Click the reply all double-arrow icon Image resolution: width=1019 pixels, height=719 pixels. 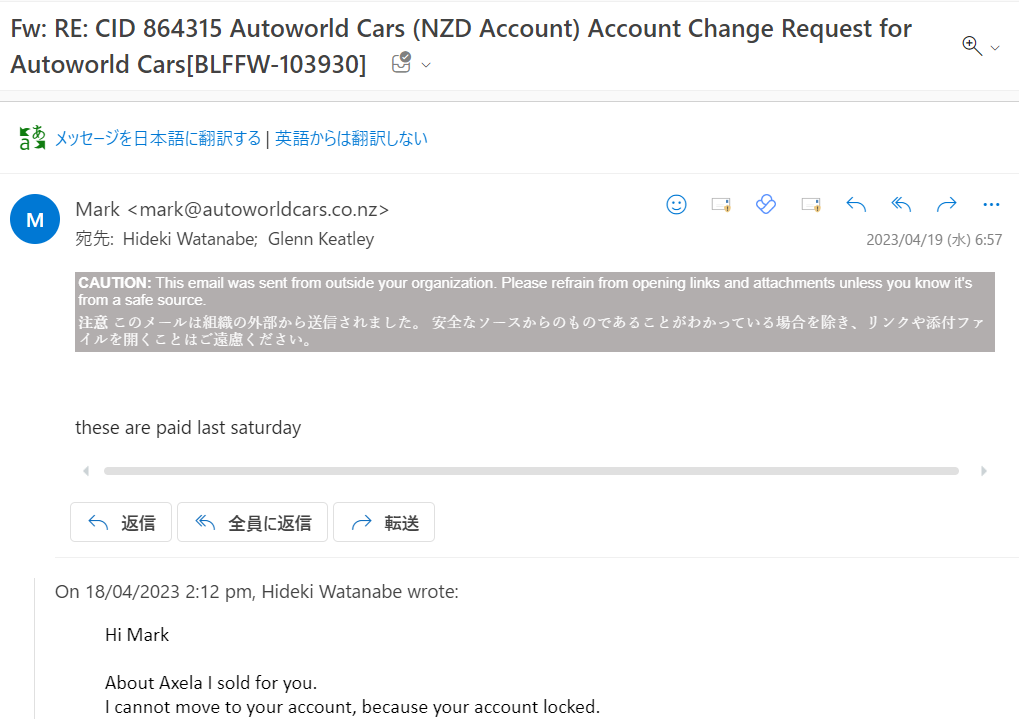pyautogui.click(x=901, y=205)
